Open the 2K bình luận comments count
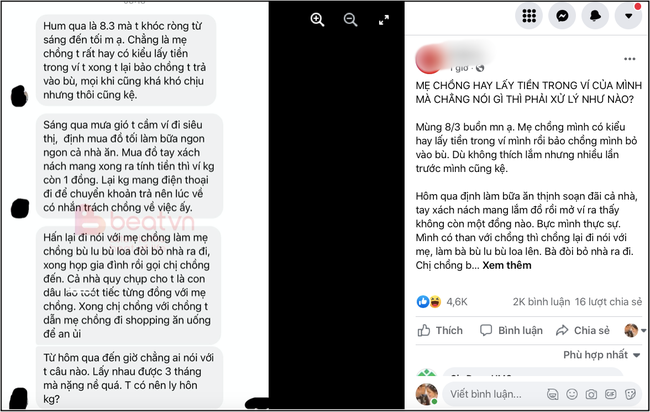The width and height of the screenshot is (650, 412). pos(541,302)
